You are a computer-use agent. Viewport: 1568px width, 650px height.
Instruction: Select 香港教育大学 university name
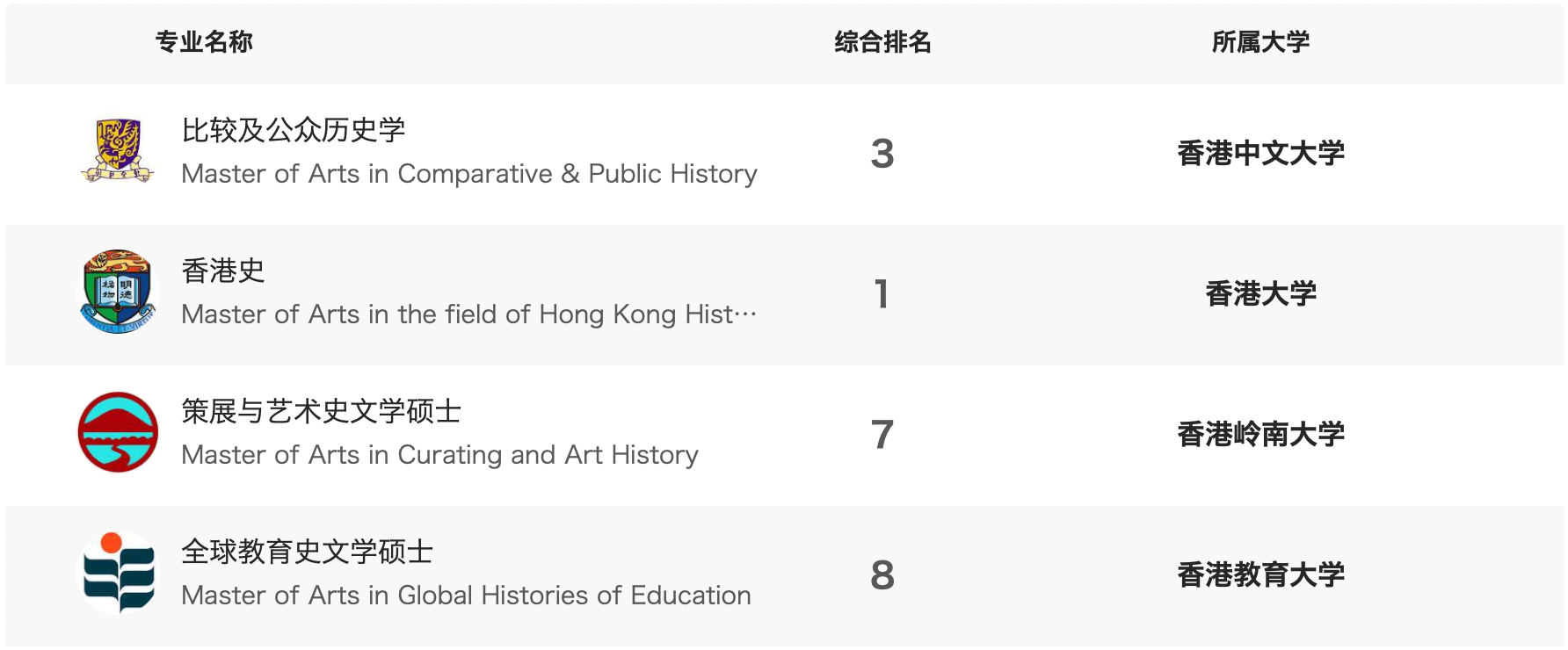click(x=1260, y=574)
